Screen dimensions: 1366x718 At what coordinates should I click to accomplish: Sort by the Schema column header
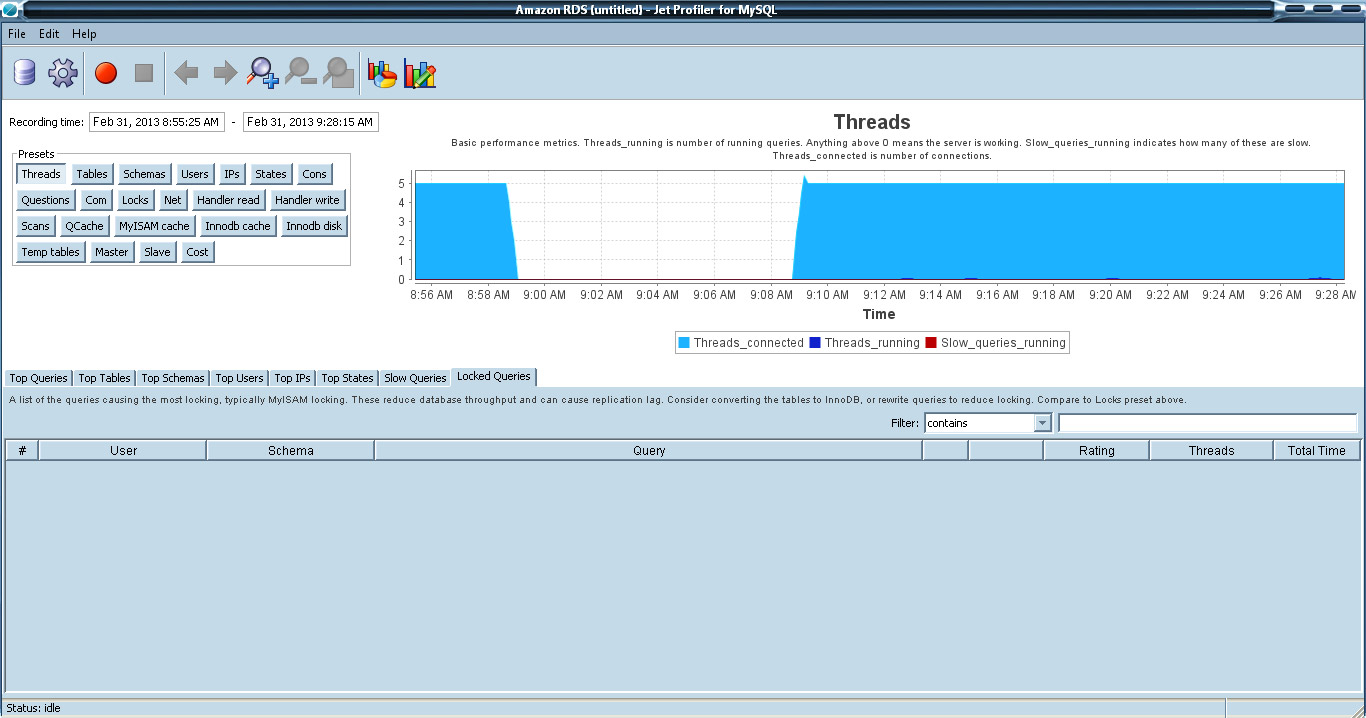tap(291, 450)
